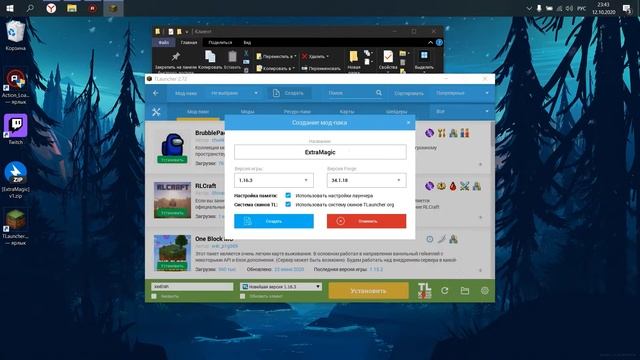Click the refresh icon in the green bar
The width and height of the screenshot is (640, 360).
coord(445,291)
